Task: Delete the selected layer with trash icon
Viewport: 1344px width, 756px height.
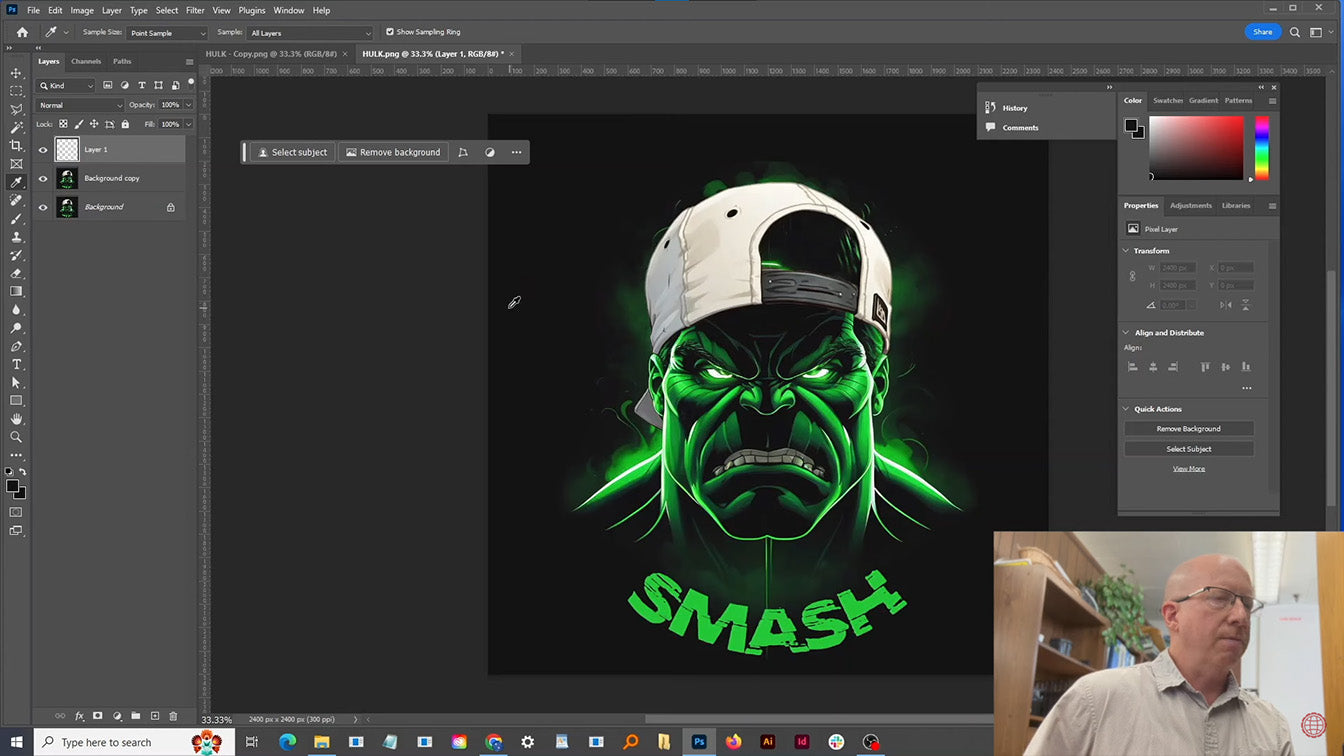Action: click(x=173, y=716)
